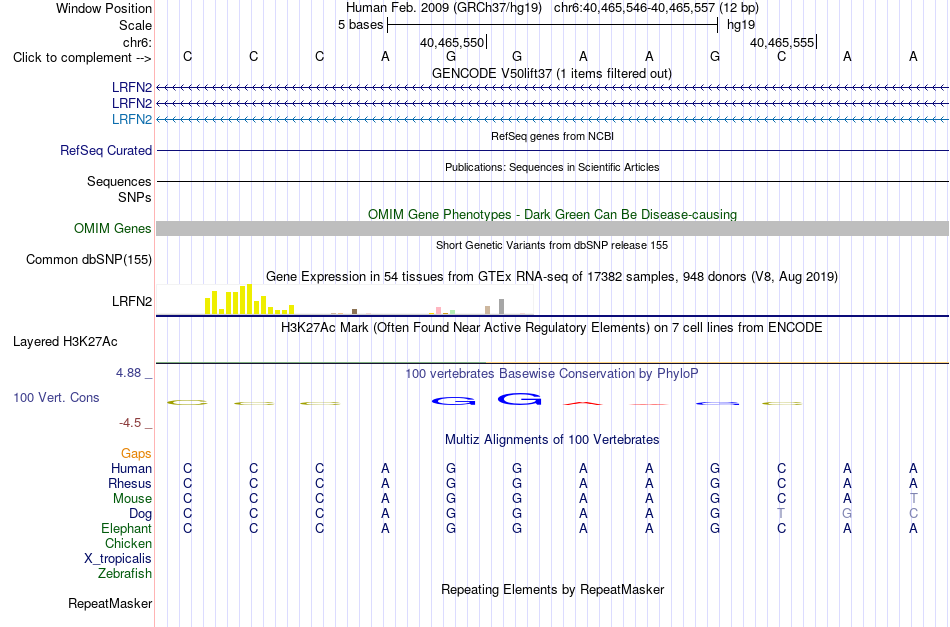Click the 'RefSeq genes from NCBI' title

(x=552, y=136)
